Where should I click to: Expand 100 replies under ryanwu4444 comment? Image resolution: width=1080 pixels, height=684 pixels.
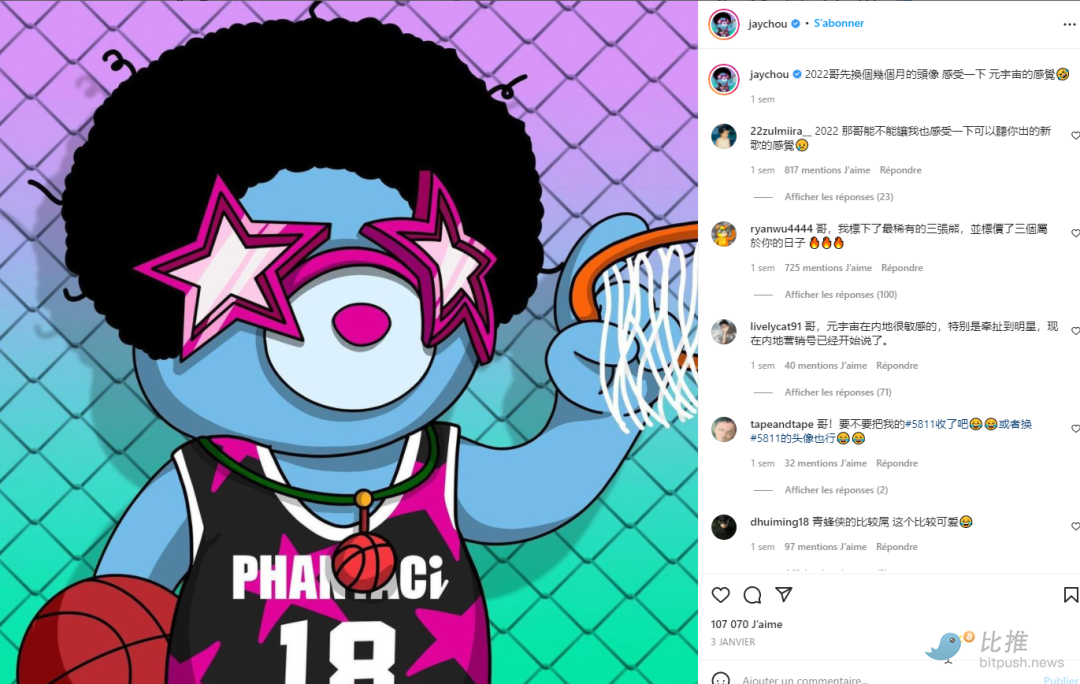pos(840,295)
